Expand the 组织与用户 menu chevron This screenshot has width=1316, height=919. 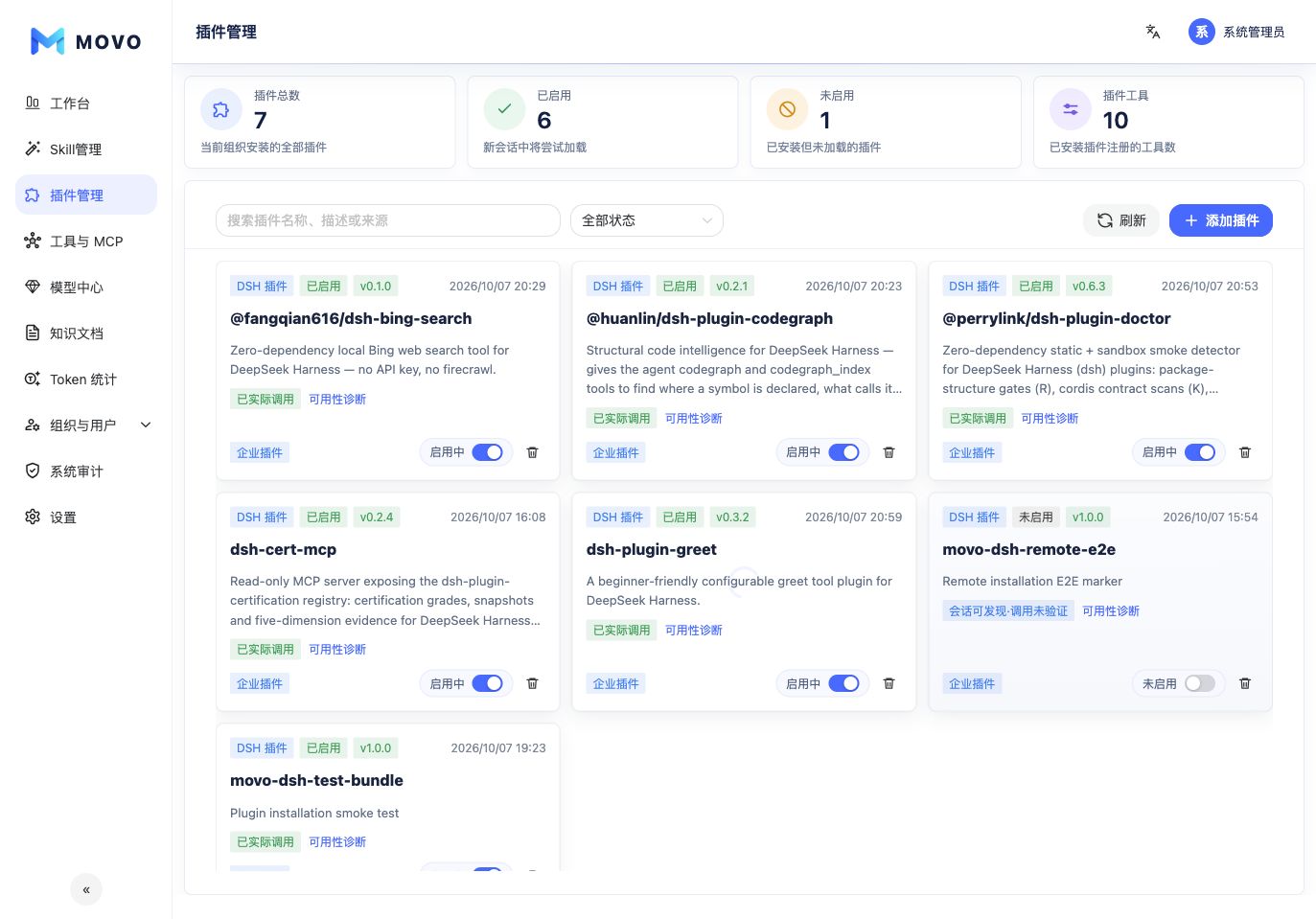tap(146, 425)
